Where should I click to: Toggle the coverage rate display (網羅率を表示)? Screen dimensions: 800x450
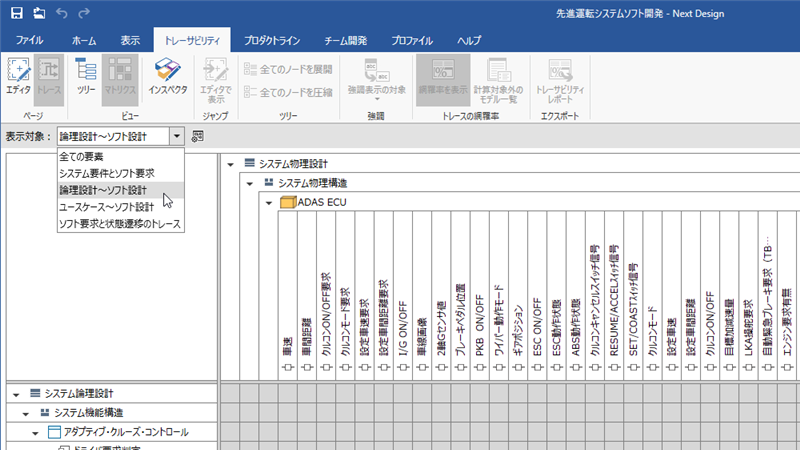pyautogui.click(x=443, y=76)
